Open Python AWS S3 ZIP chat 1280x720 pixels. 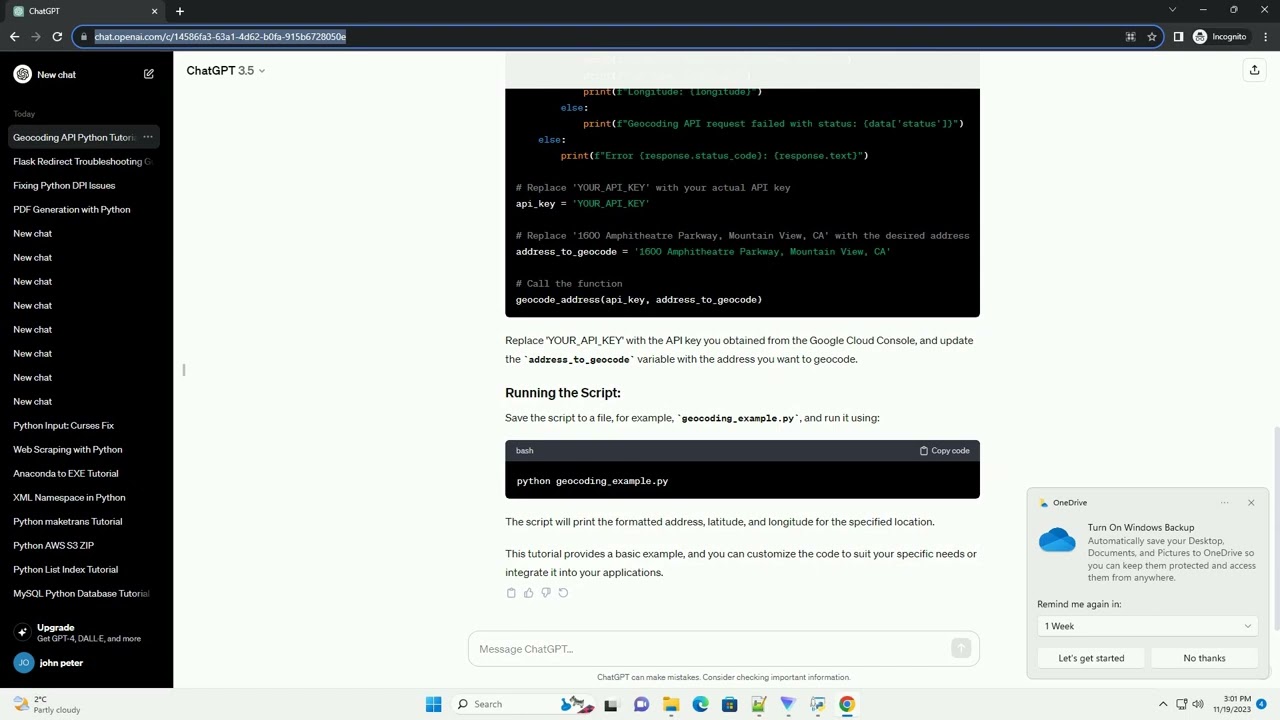[x=86, y=545]
